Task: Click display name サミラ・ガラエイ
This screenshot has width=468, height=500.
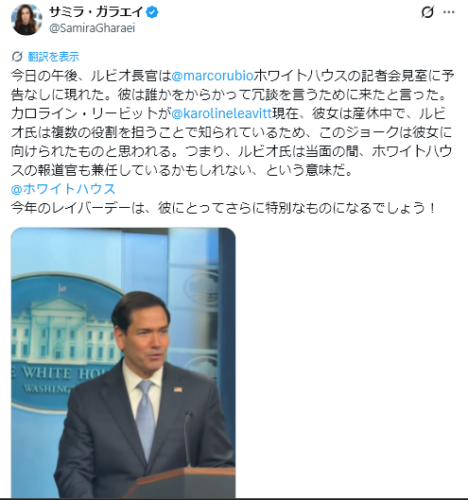Action: tap(96, 13)
